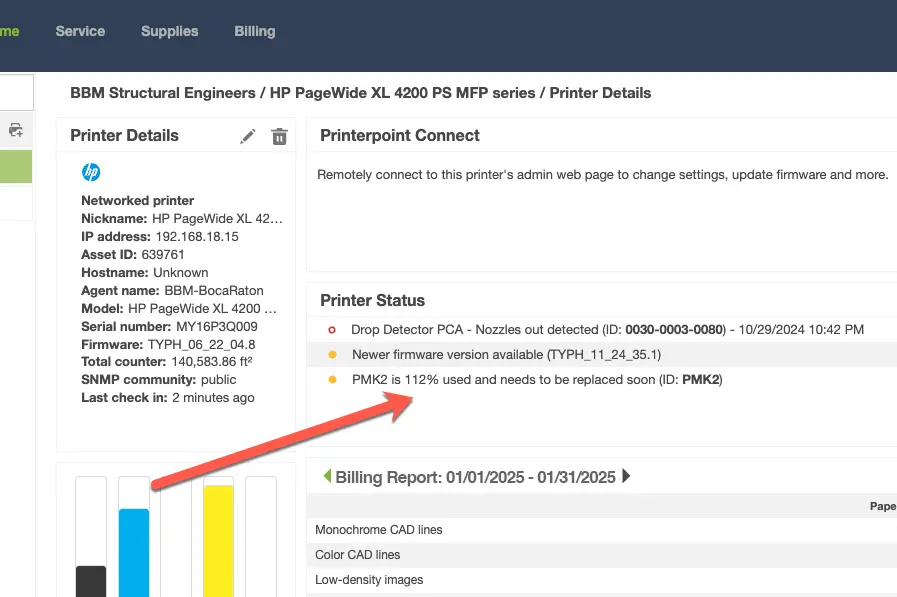The image size is (897, 597).
Task: Click the Low-density images billing row
Action: (x=367, y=579)
